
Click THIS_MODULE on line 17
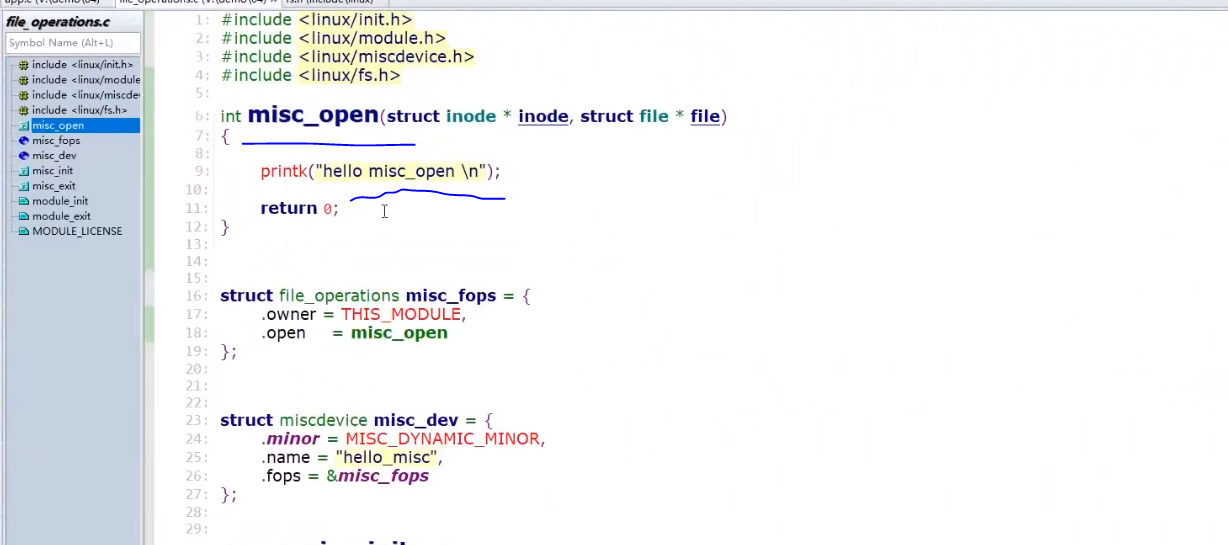pos(401,314)
